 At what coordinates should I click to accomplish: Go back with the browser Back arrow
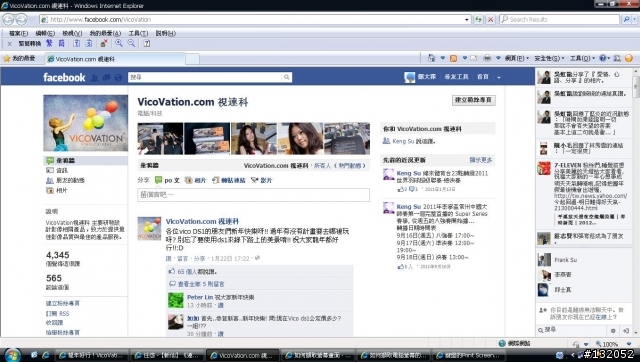click(x=8, y=19)
